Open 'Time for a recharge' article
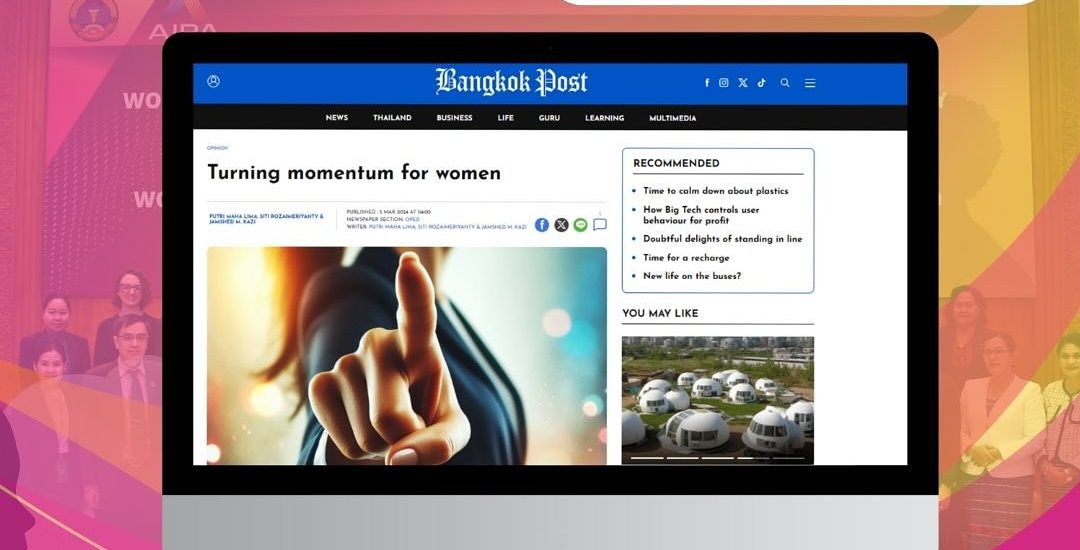Image resolution: width=1080 pixels, height=550 pixels. pyautogui.click(x=686, y=257)
